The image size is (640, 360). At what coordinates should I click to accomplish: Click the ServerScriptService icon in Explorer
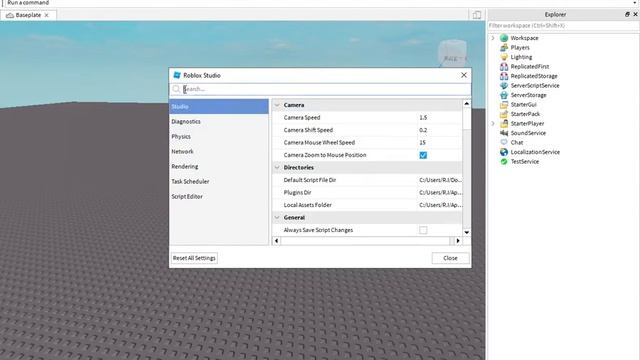click(x=504, y=86)
